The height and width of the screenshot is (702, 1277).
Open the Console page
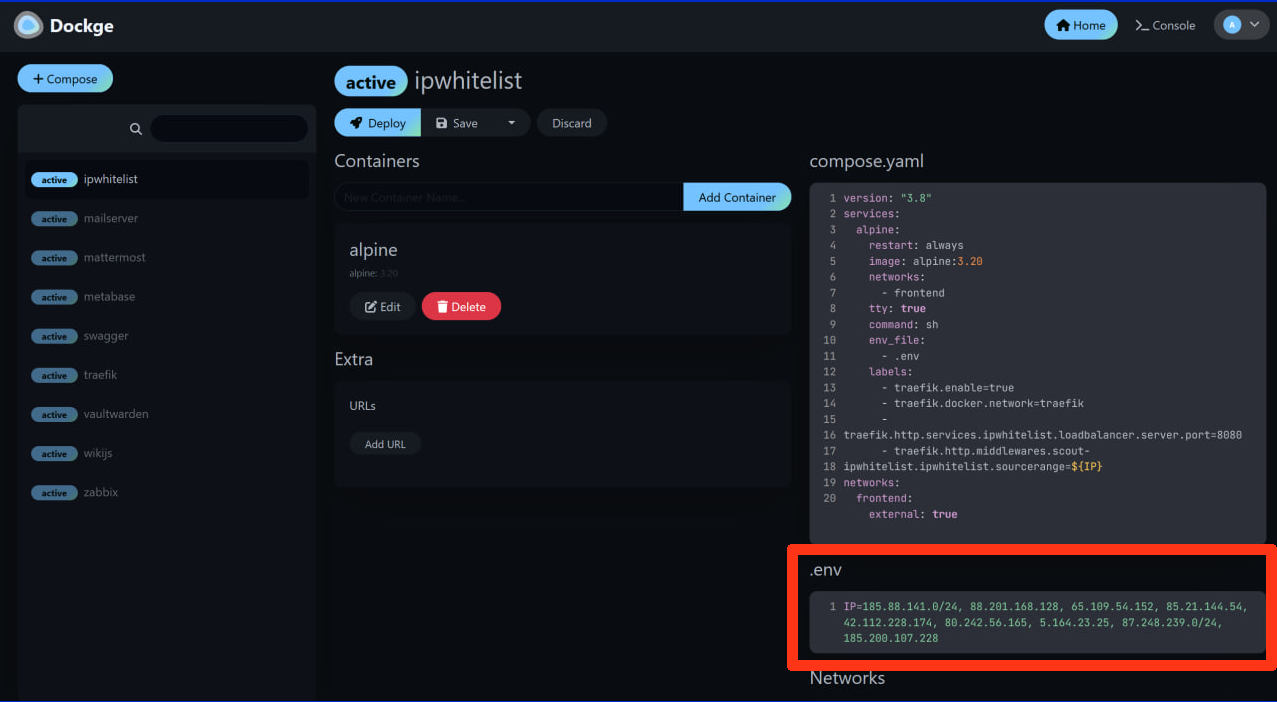pyautogui.click(x=1165, y=25)
